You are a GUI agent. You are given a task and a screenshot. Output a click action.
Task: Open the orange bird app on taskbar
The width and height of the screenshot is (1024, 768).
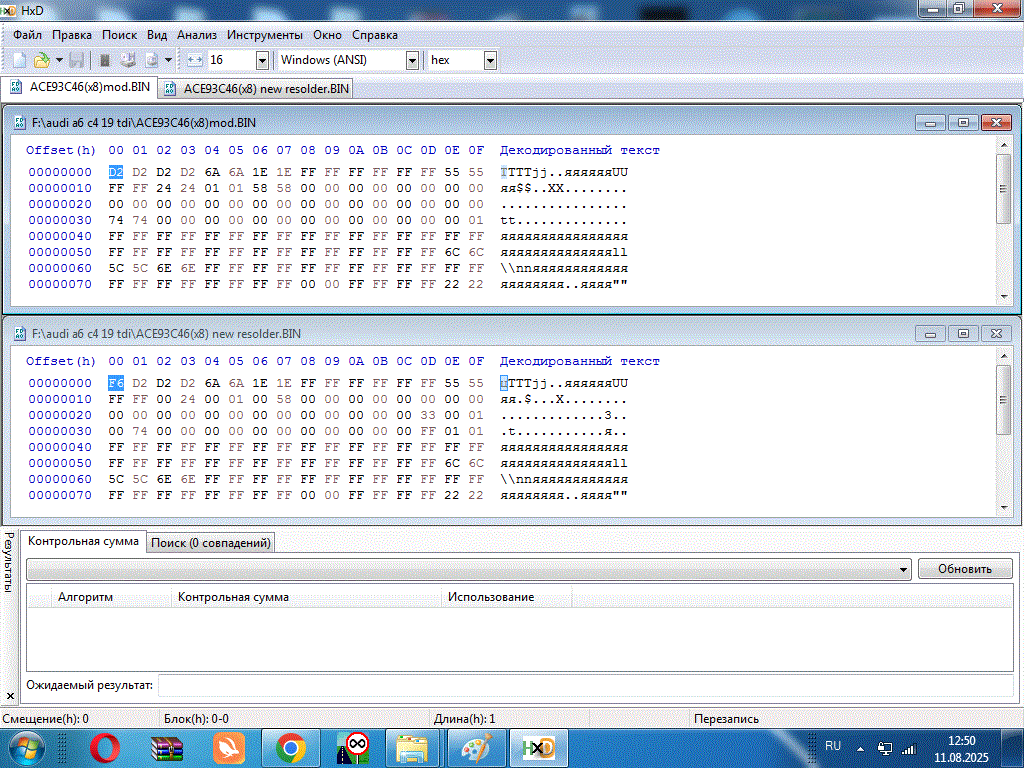228,748
